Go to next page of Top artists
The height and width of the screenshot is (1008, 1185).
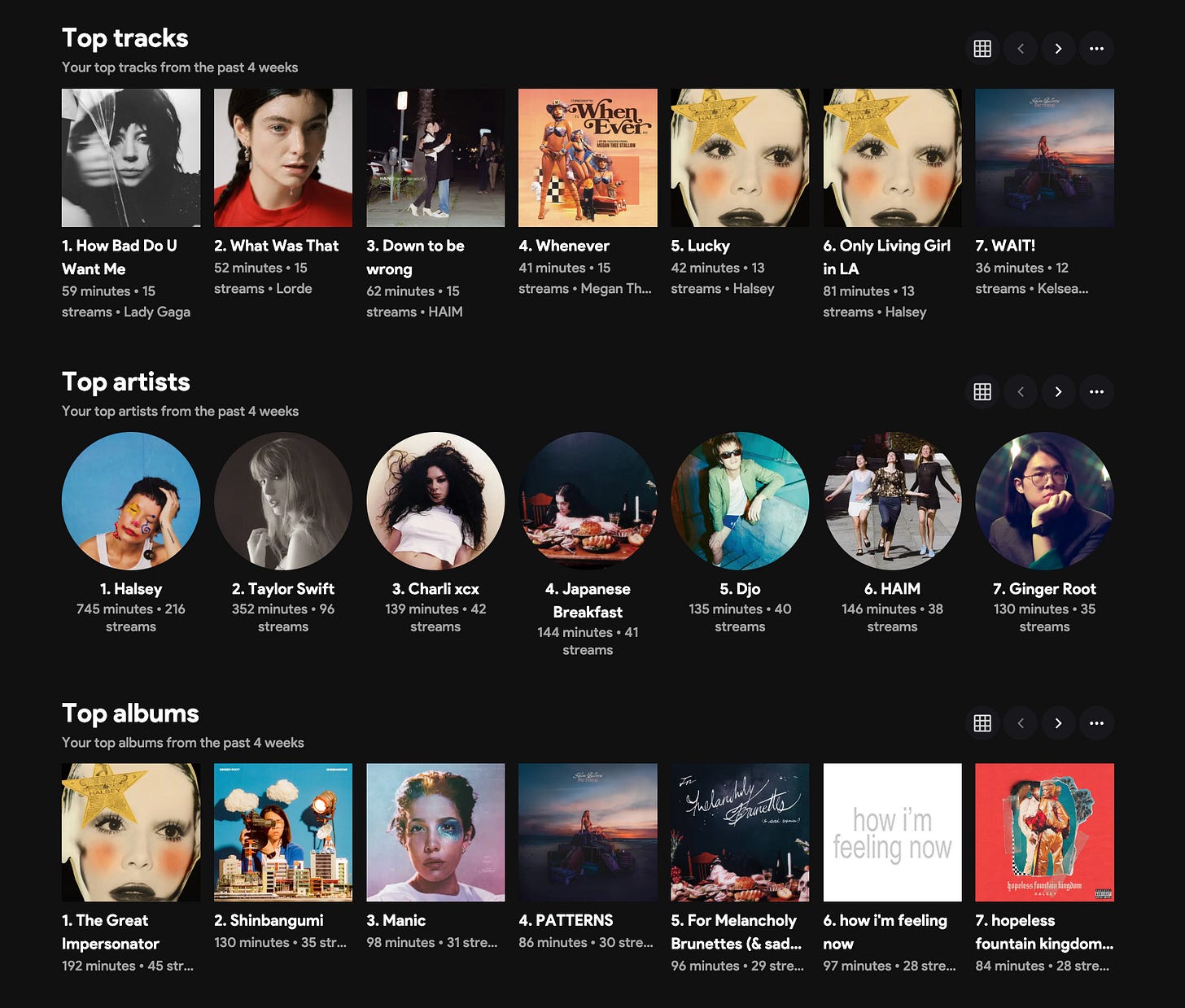tap(1058, 392)
